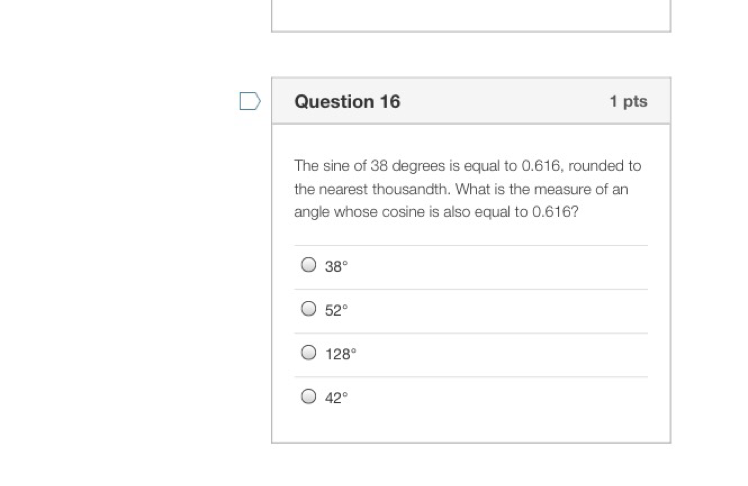Screen dimensions: 748x486
Task: Select the 38° radio button
Action: point(309,265)
